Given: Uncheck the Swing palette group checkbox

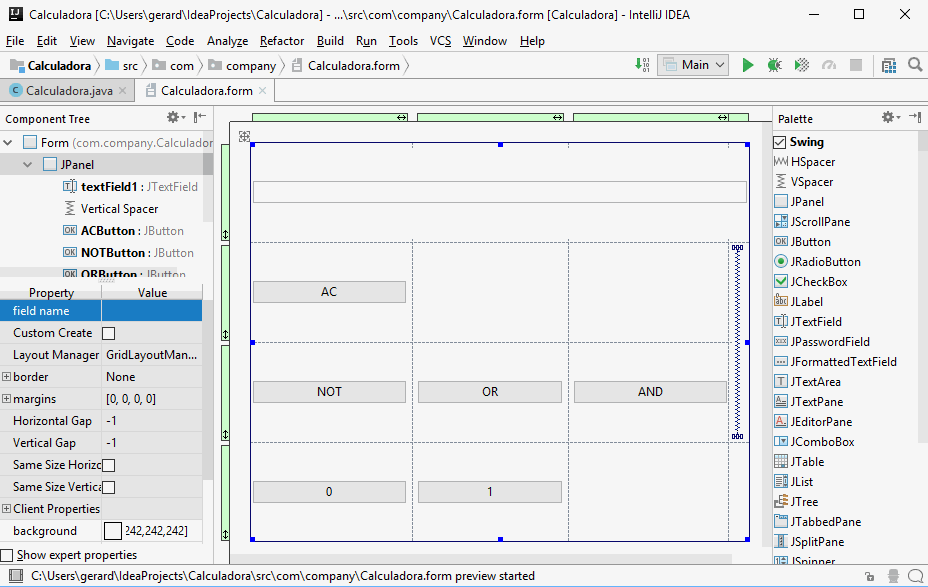Looking at the screenshot, I should 780,142.
